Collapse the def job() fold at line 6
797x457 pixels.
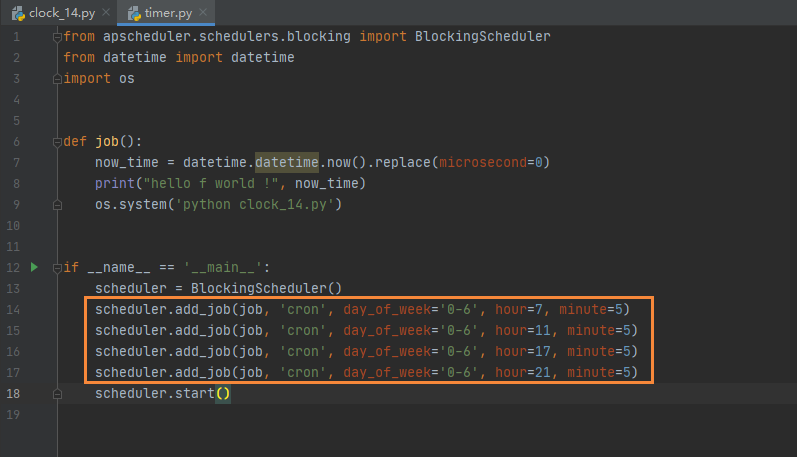pos(57,142)
